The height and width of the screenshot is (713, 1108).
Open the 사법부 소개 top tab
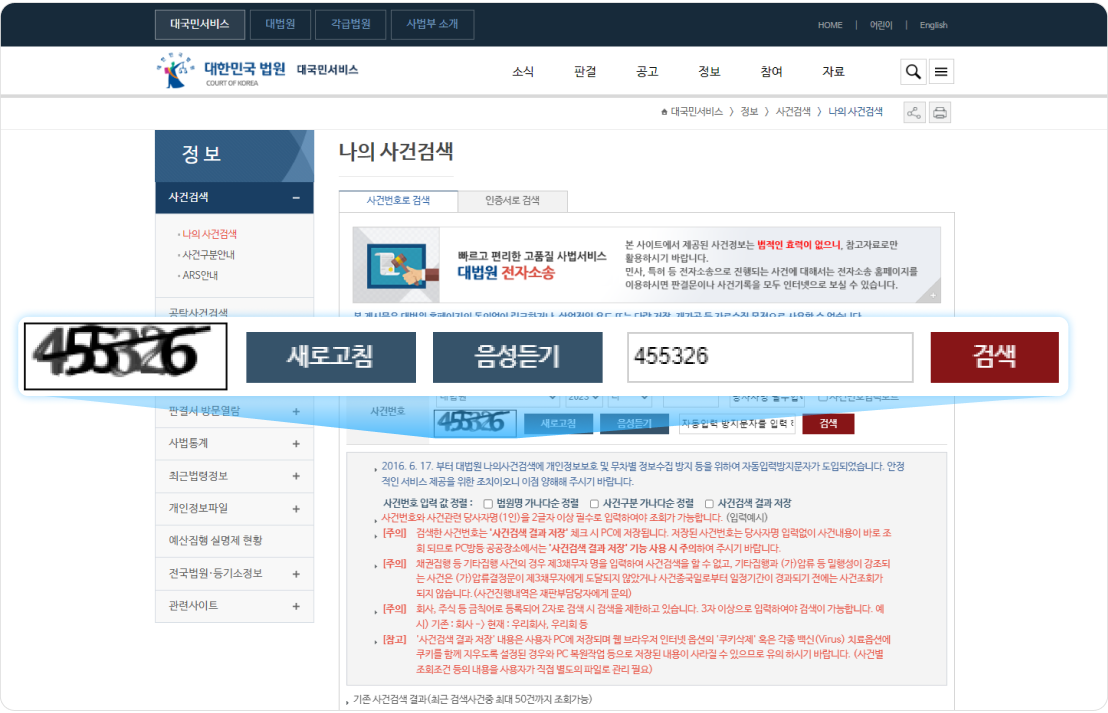432,24
